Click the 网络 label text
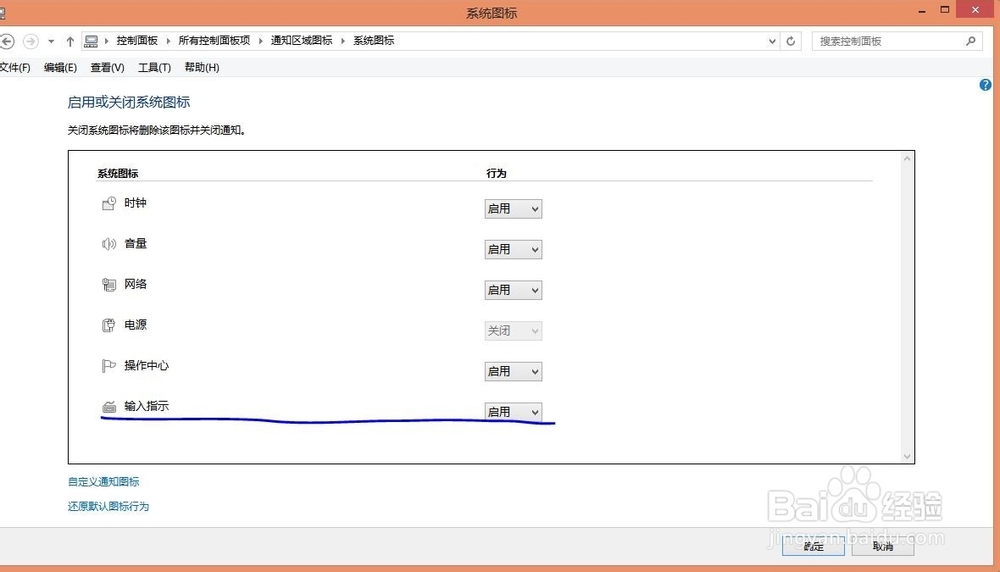Image resolution: width=1000 pixels, height=572 pixels. point(135,284)
